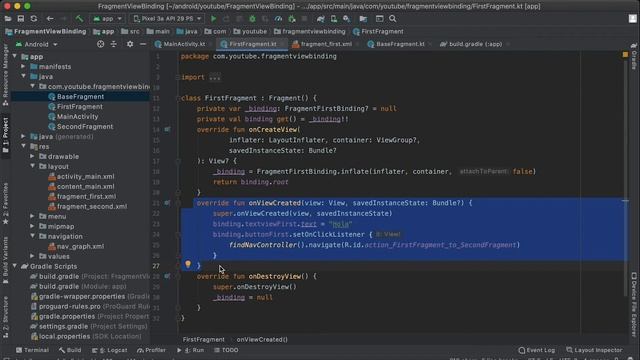640x360 pixels.
Task: Open the Build tool window button
Action: (70, 350)
